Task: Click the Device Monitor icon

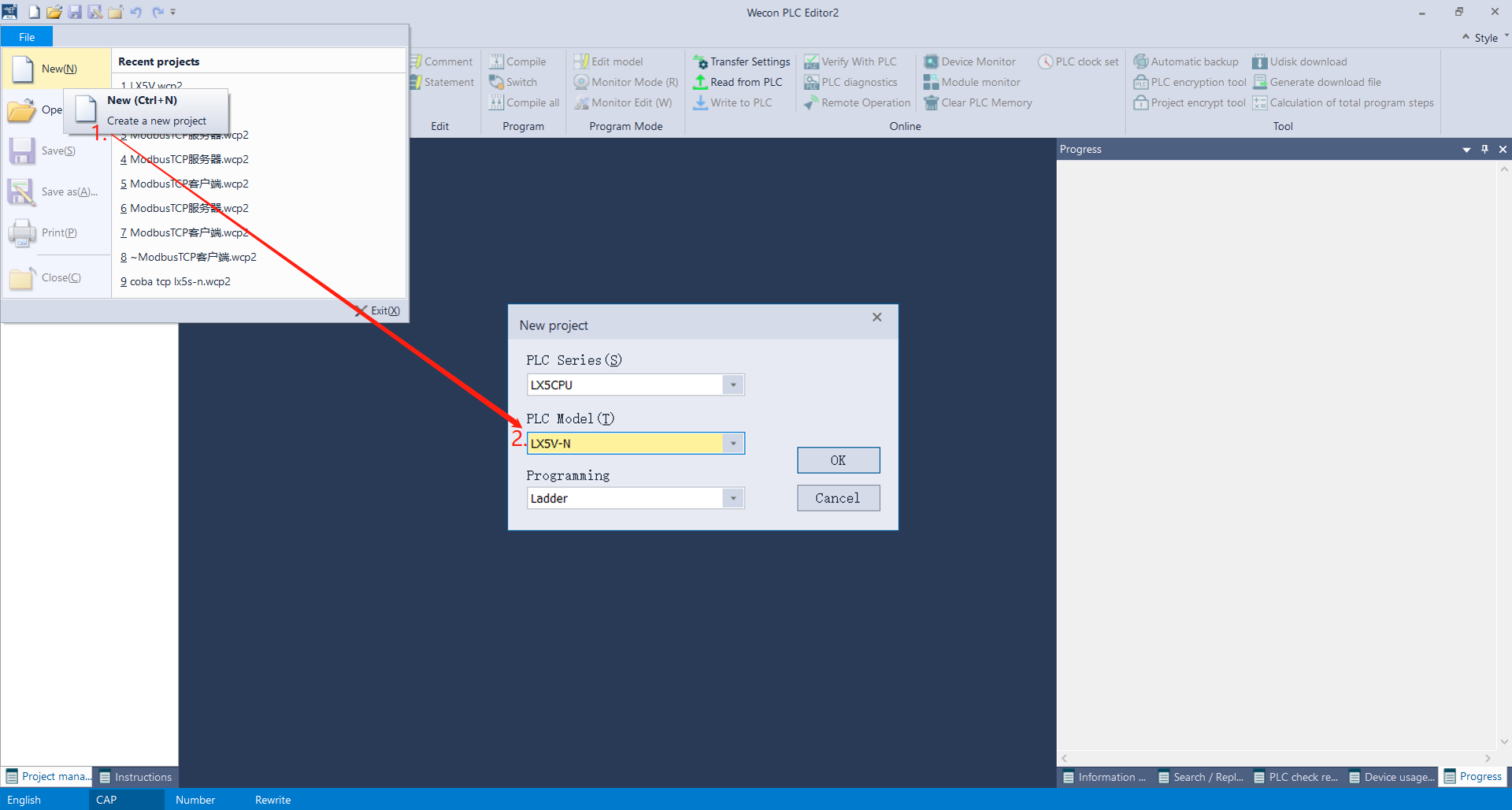Action: pos(931,61)
